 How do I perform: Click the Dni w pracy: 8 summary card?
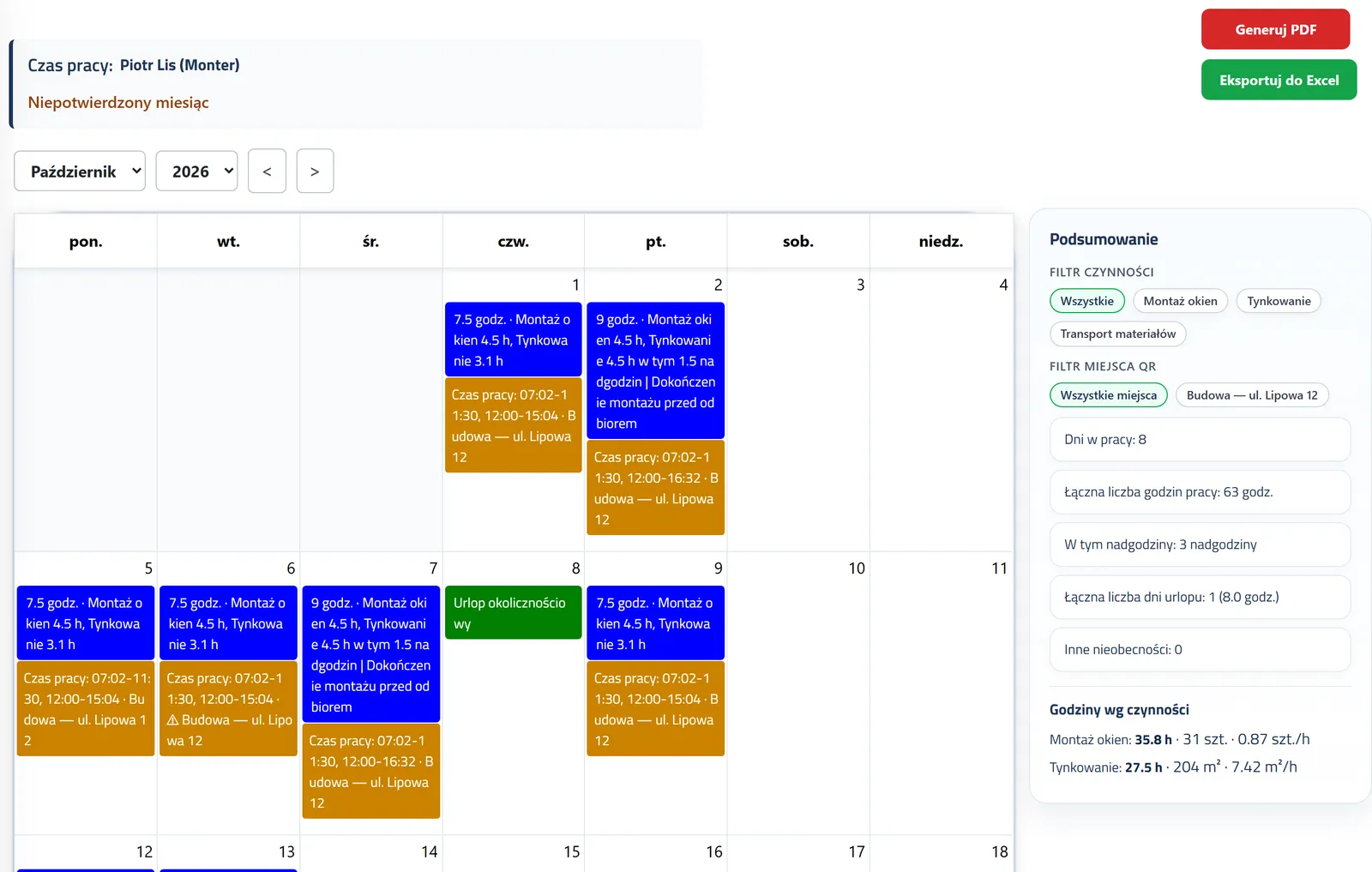(1200, 440)
